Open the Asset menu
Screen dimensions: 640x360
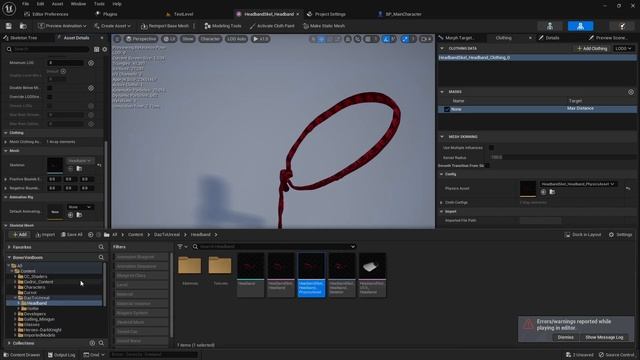coord(57,4)
